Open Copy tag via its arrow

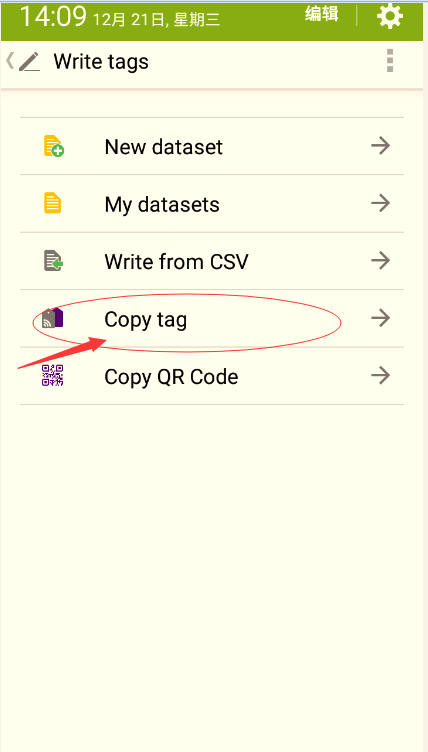380,318
